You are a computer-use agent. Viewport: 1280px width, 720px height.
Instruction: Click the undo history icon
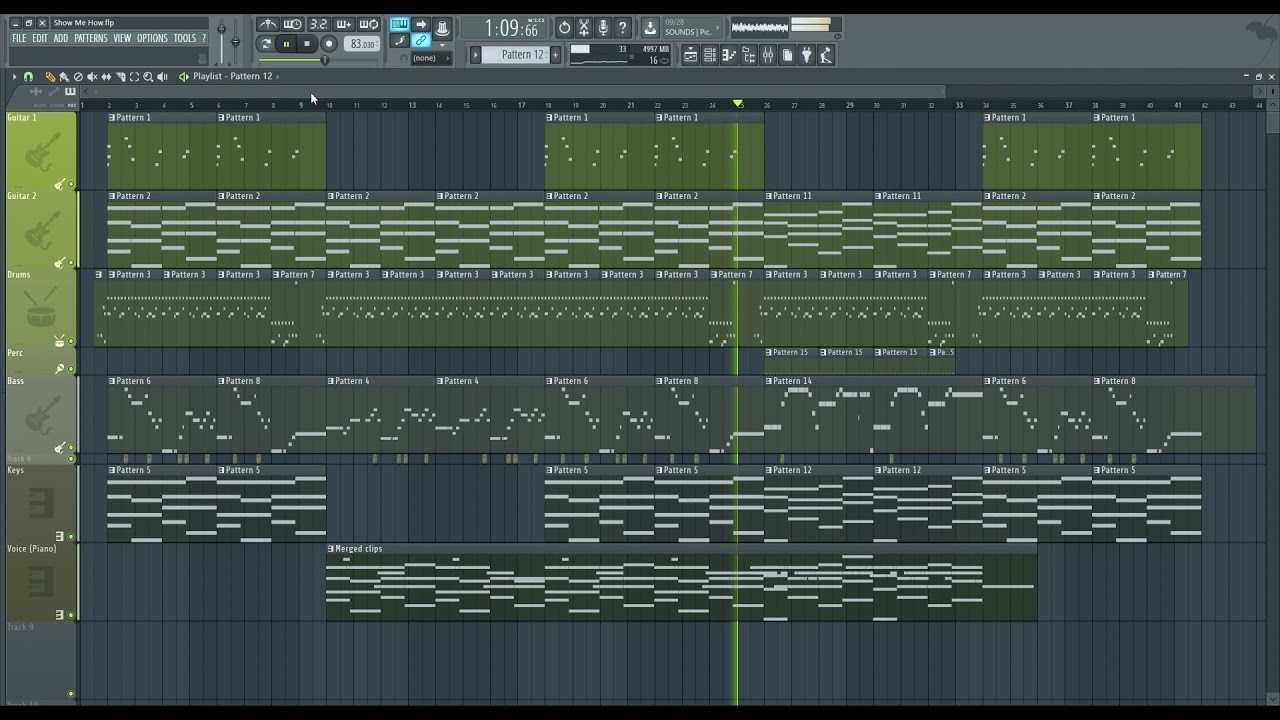coord(565,28)
